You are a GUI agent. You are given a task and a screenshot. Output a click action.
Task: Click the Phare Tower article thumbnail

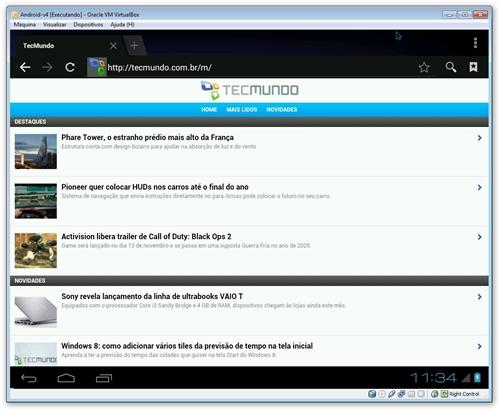(x=36, y=151)
